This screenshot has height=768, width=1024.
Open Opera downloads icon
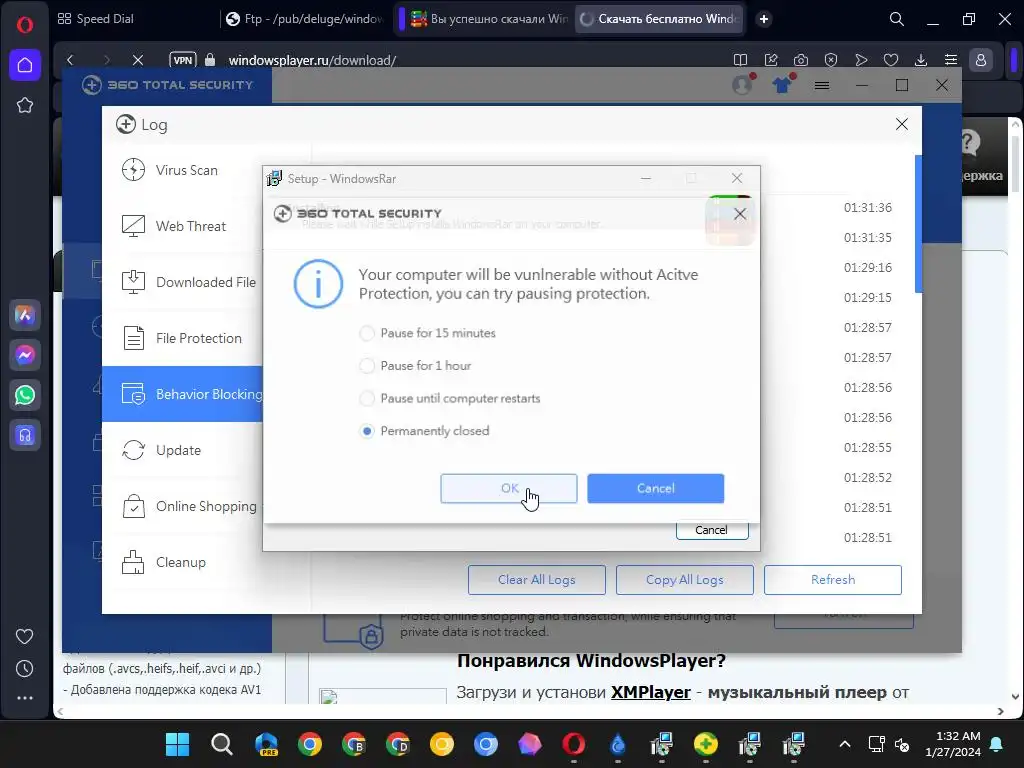coord(921,60)
